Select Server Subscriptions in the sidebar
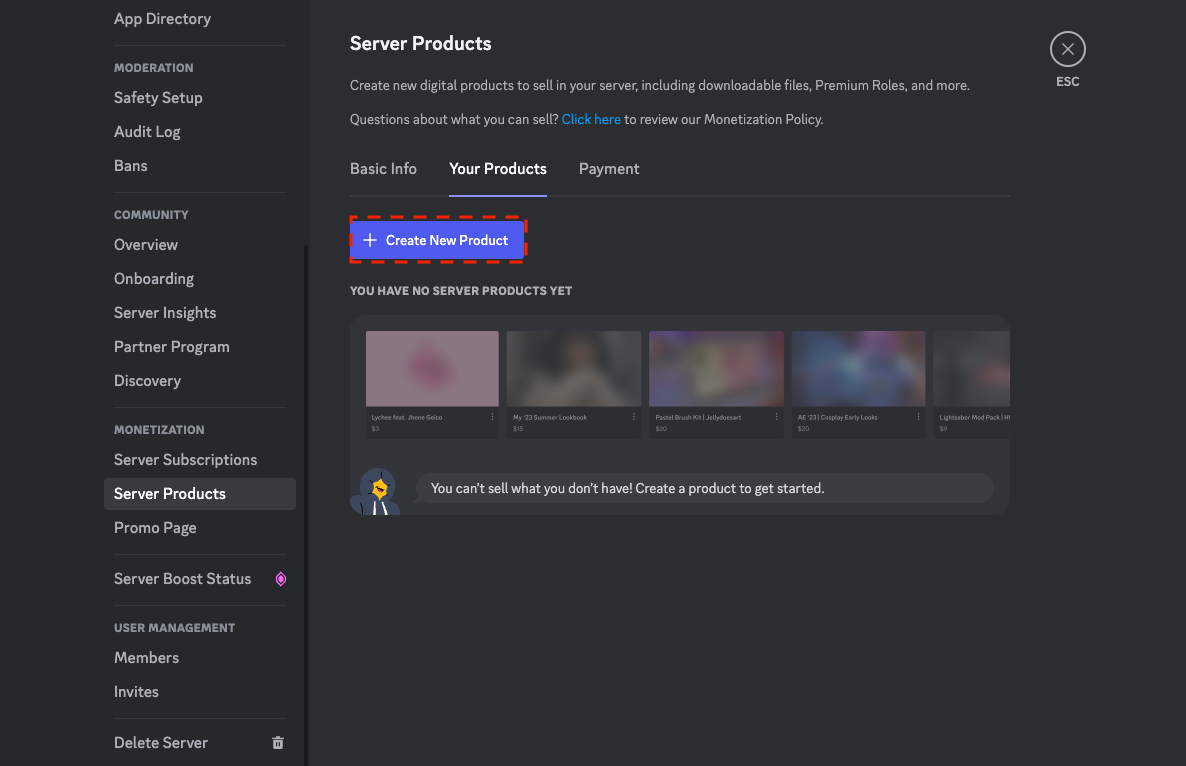The image size is (1186, 766). [185, 459]
